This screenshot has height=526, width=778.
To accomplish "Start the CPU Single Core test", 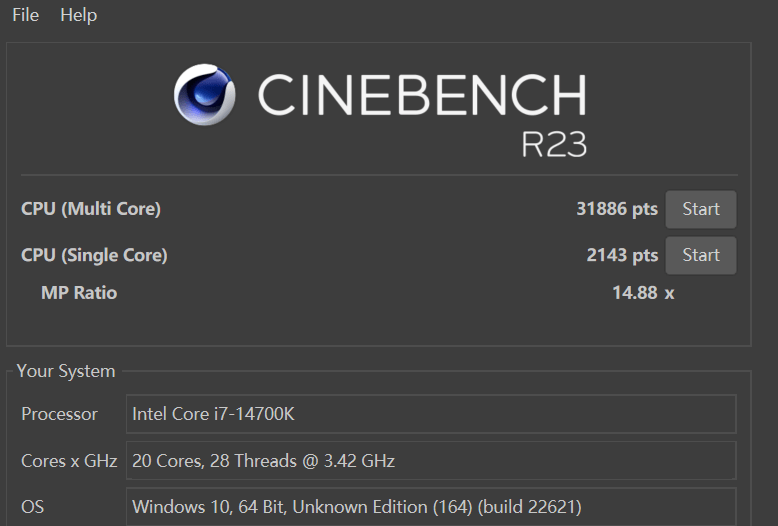I will [700, 255].
